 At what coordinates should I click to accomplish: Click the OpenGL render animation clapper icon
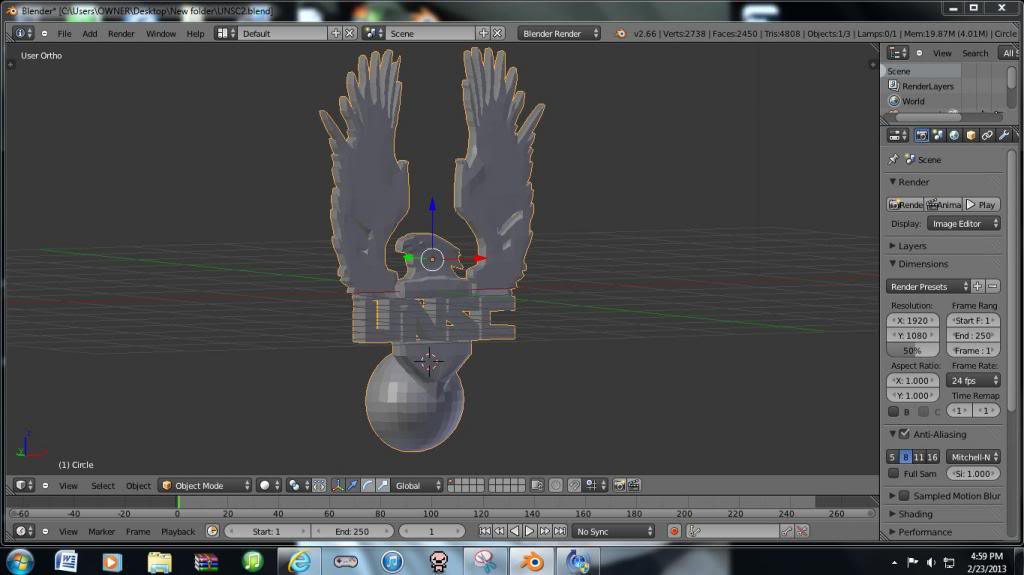click(633, 485)
